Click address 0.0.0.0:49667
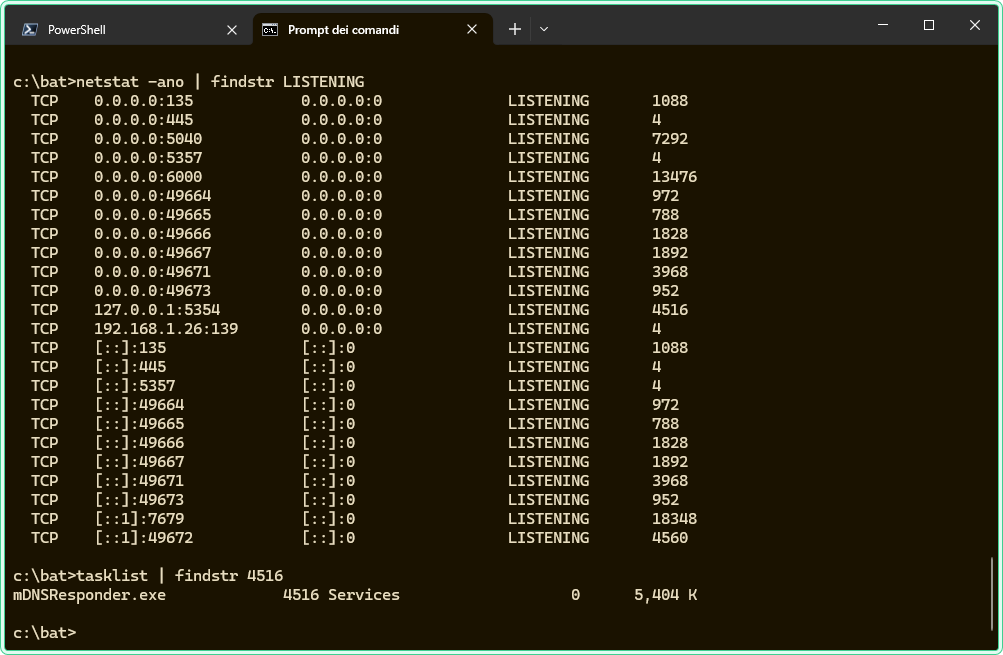The height and width of the screenshot is (655, 1003). point(152,253)
